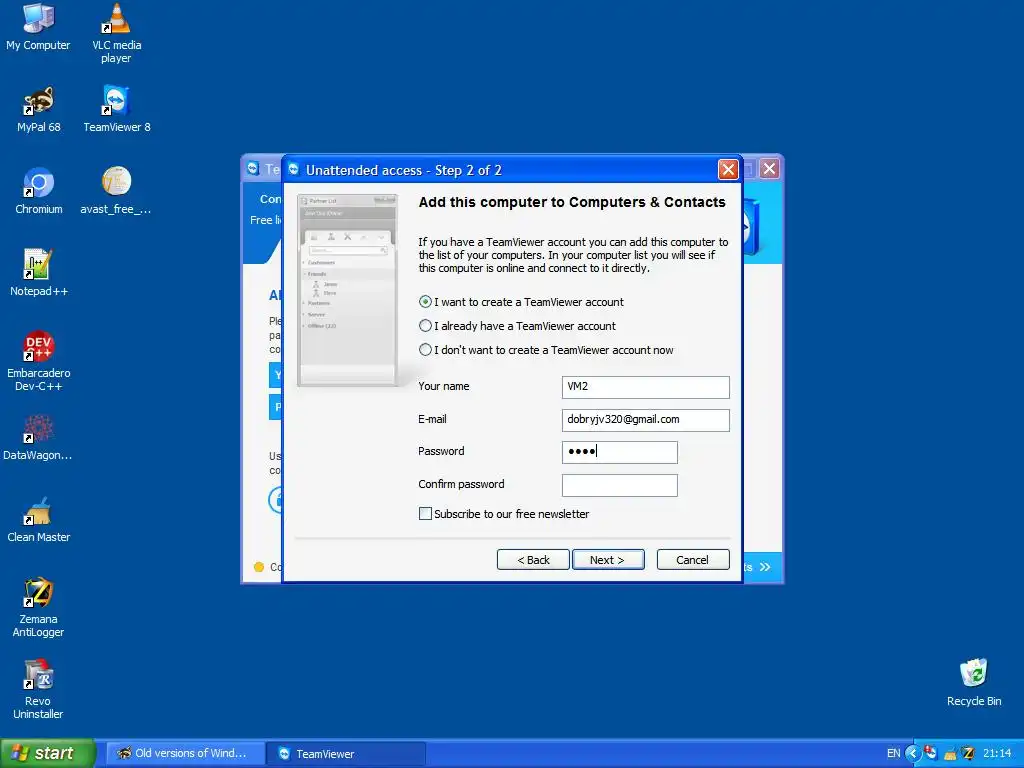Viewport: 1024px width, 768px height.
Task: Click the Clean Master broom tray icon
Action: click(950, 754)
